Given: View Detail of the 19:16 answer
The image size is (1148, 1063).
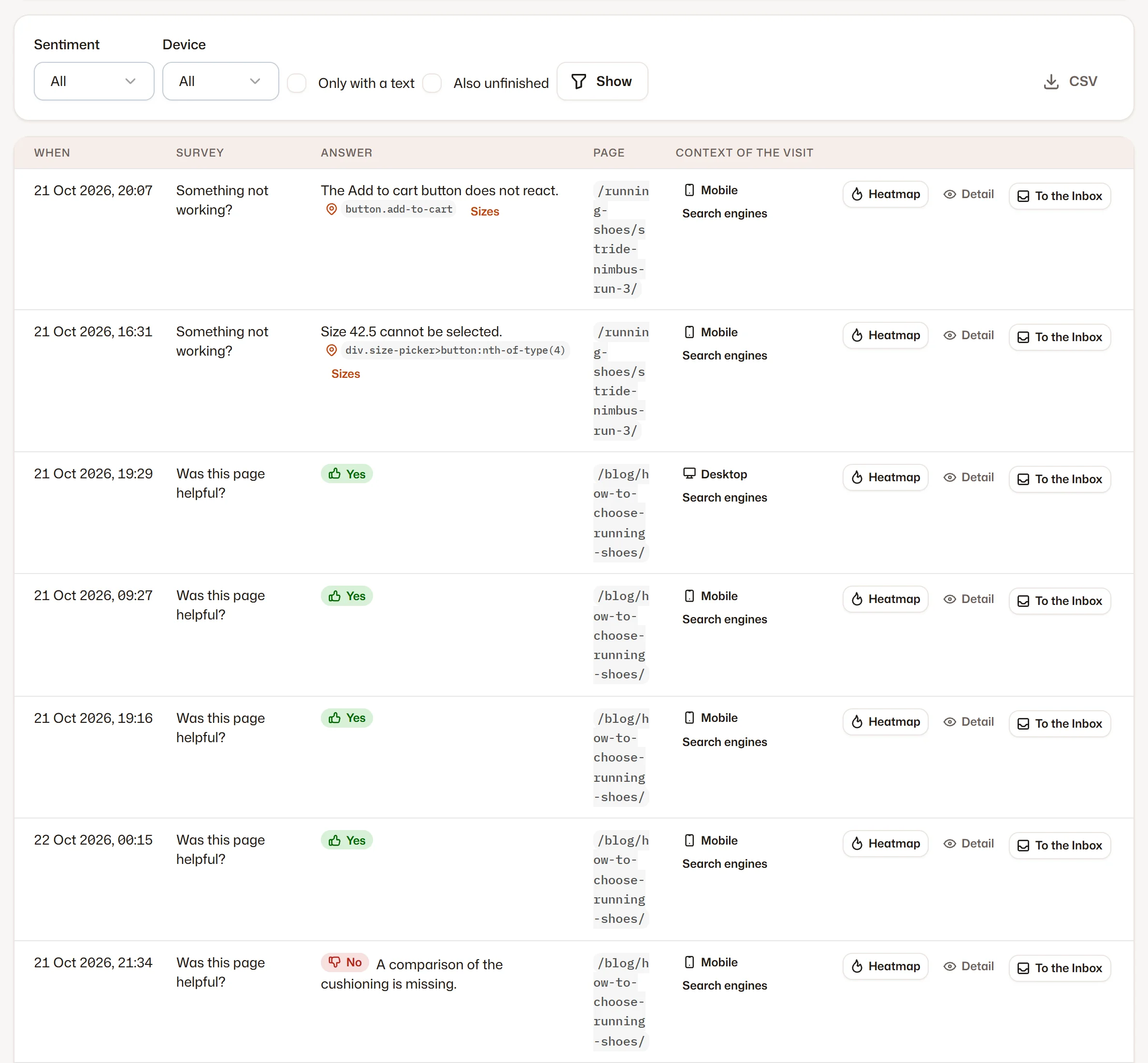Looking at the screenshot, I should tap(969, 722).
